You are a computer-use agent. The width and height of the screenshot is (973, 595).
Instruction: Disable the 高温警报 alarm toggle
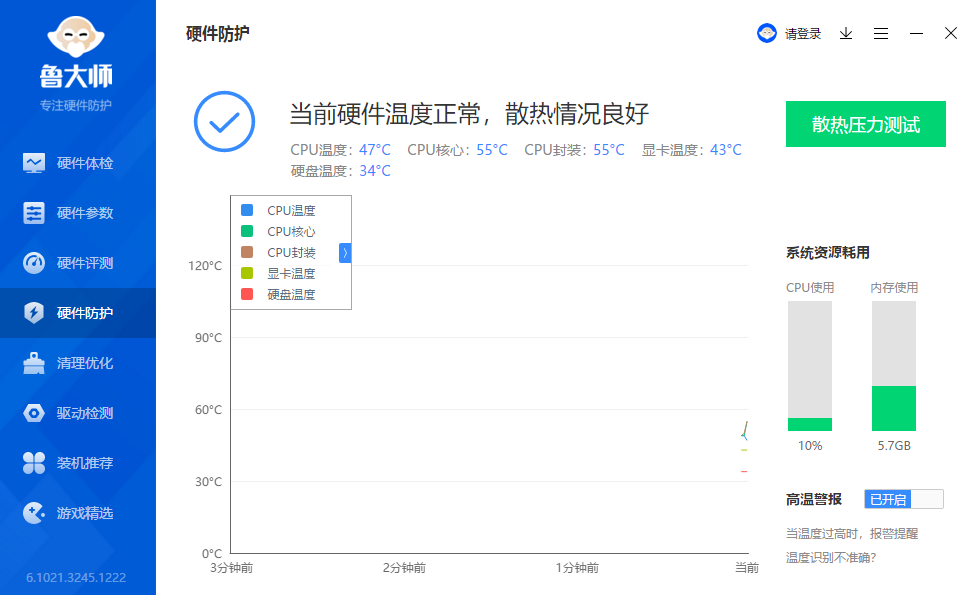tap(903, 498)
